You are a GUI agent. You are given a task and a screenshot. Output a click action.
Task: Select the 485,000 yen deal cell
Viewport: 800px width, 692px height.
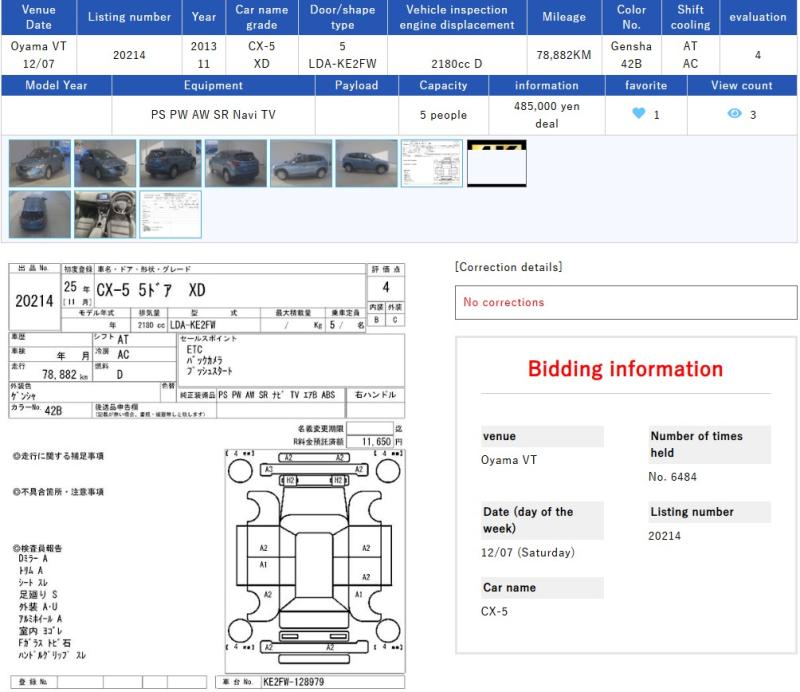[546, 115]
